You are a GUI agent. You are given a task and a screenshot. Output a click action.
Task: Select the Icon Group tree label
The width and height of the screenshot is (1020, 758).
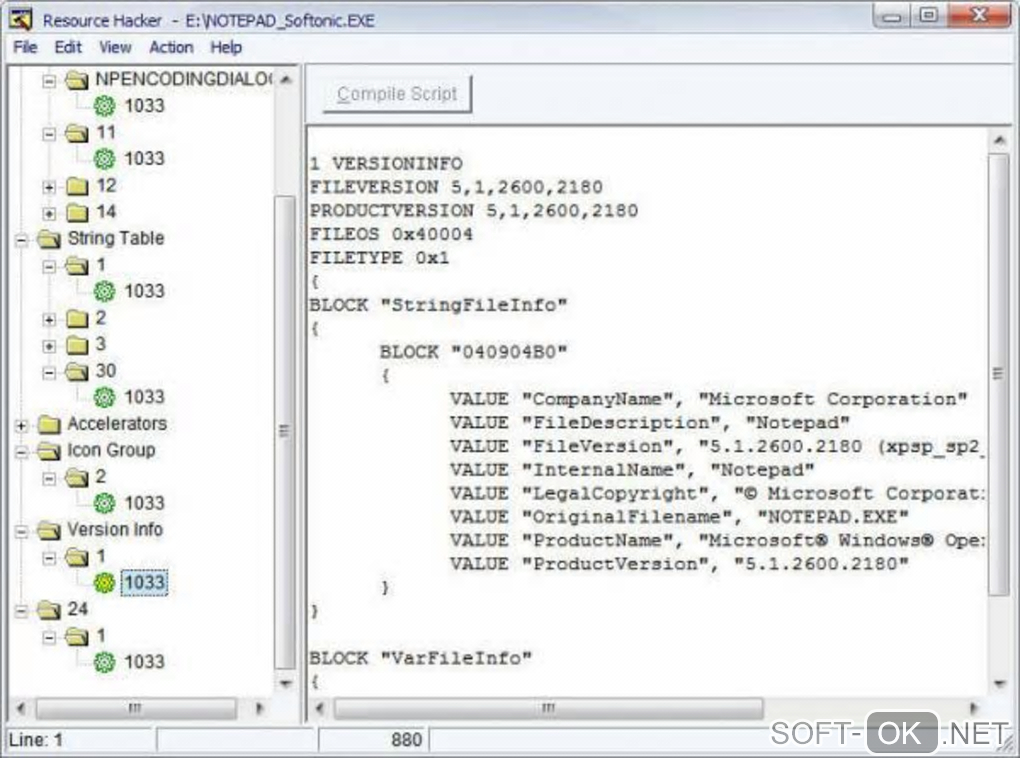coord(111,450)
